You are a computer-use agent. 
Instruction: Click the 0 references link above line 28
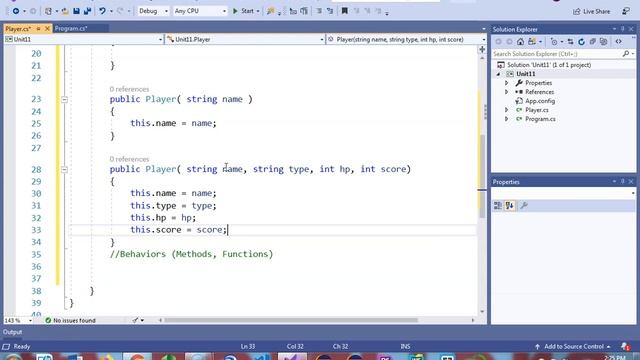(129, 159)
